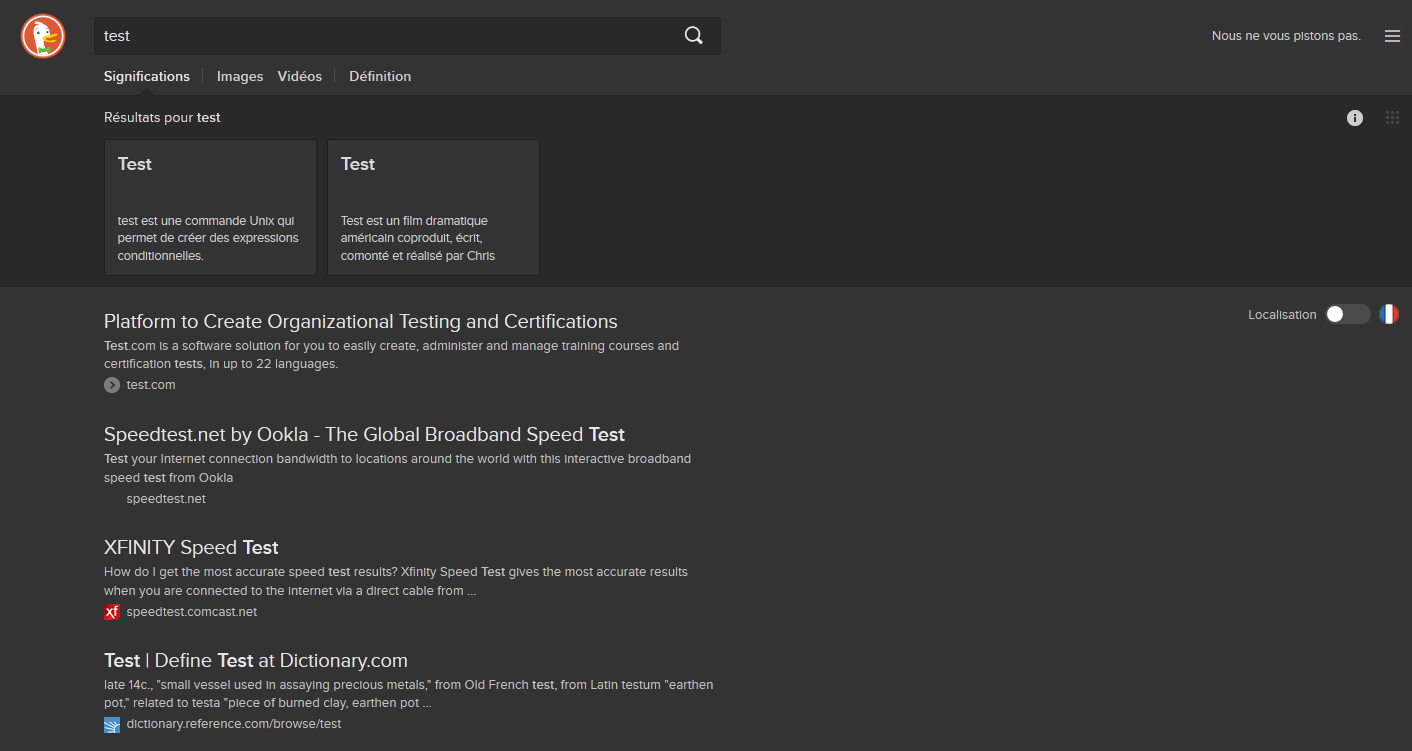The image size is (1412, 751).
Task: Open the Dictionary.com definition result
Action: [x=255, y=660]
